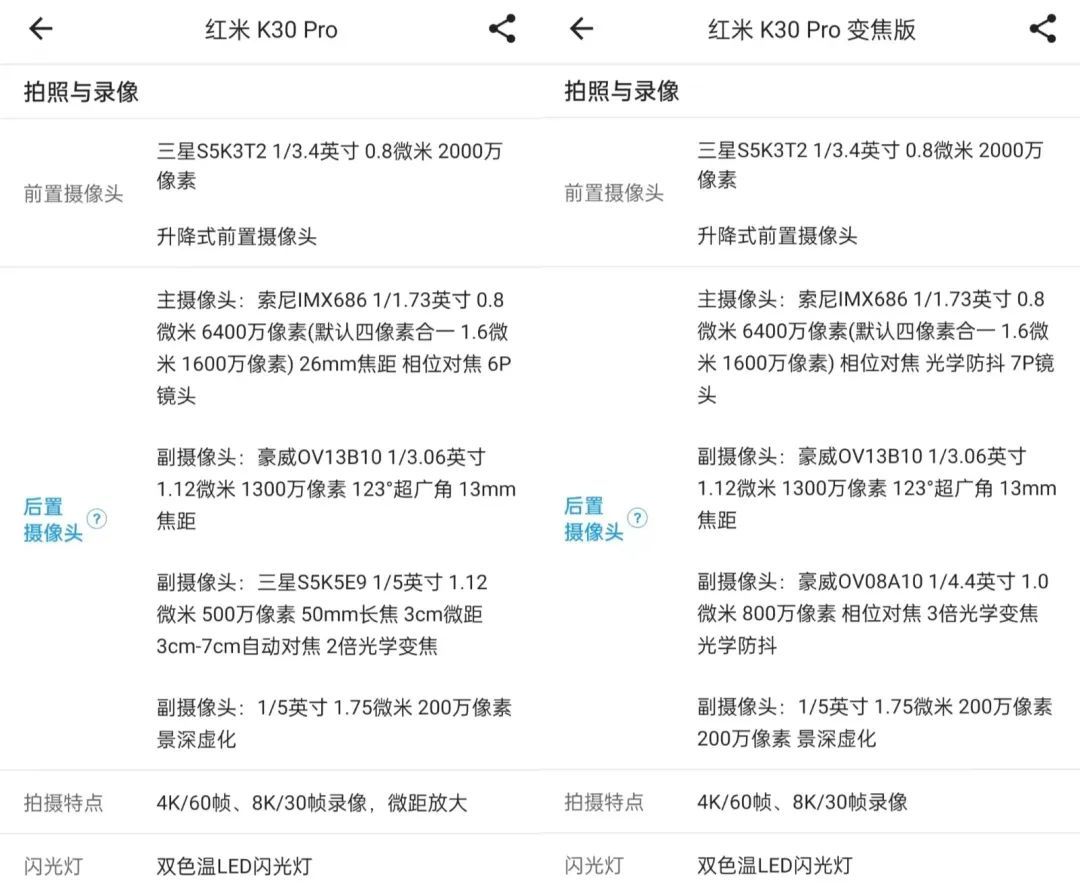Select main camera spec mentioning 26mm焦距 6P镜头
1080x894 pixels.
pyautogui.click(x=334, y=348)
